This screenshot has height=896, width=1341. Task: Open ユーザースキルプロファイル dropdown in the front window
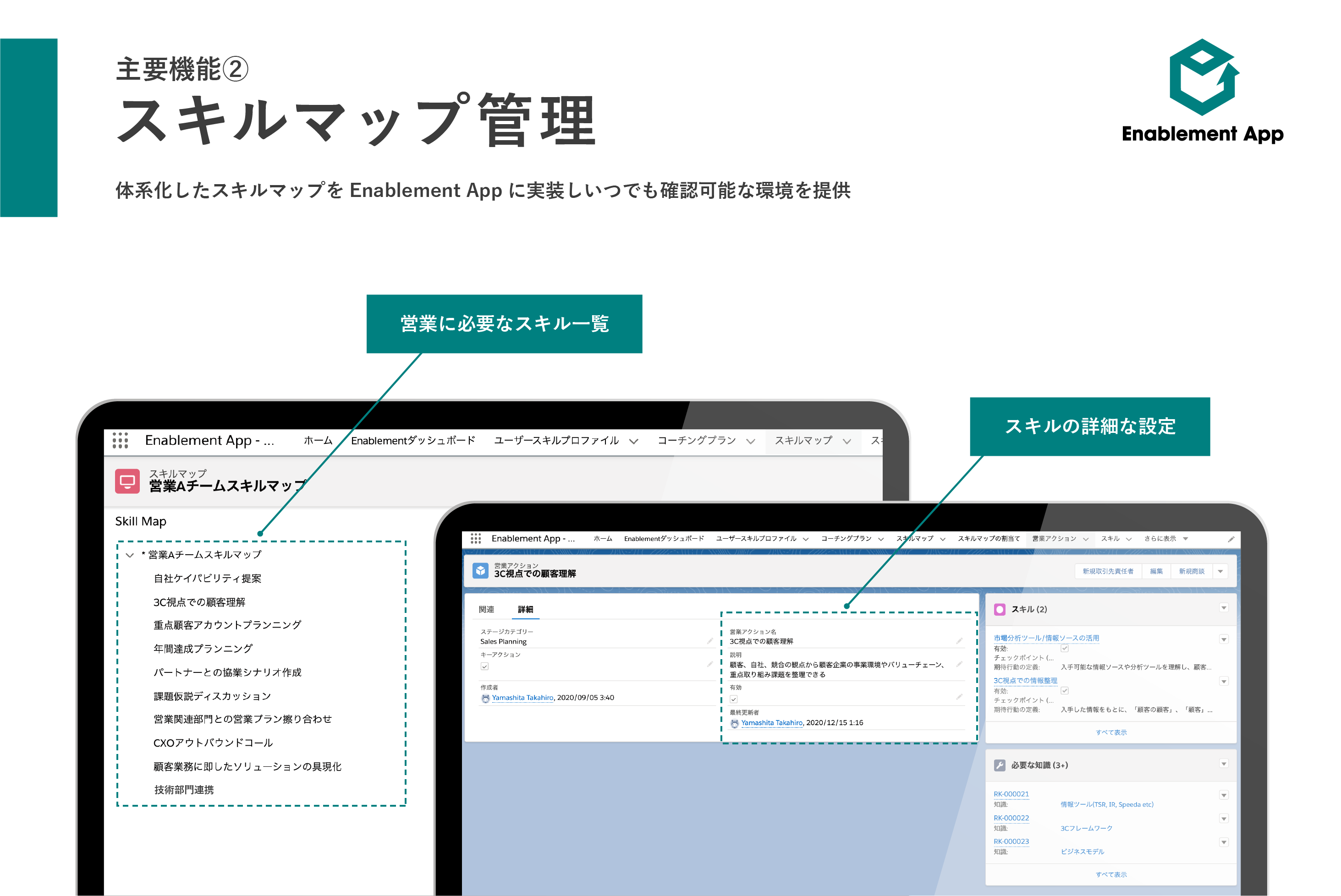tap(806, 539)
